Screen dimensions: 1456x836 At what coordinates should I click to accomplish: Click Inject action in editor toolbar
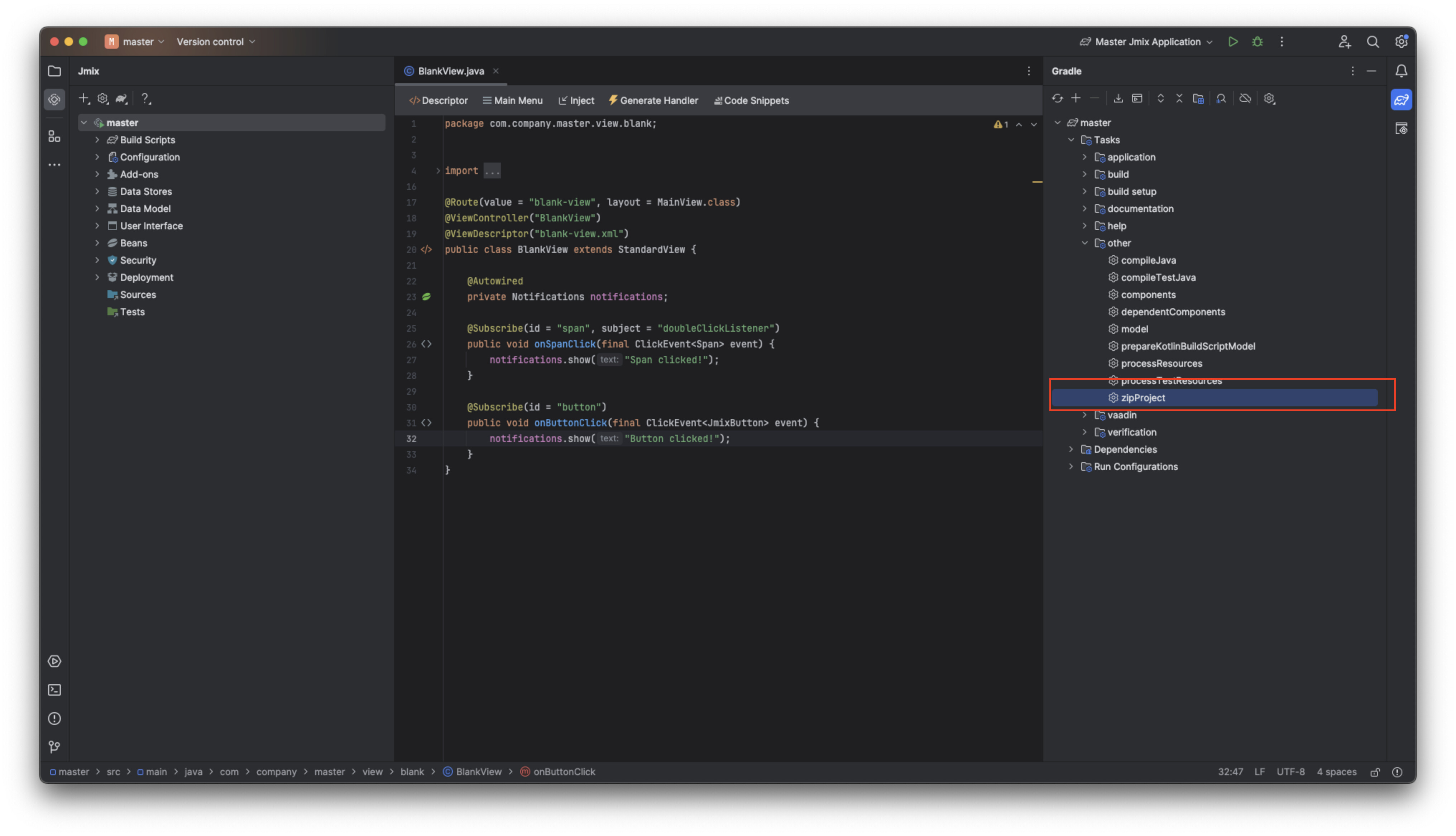click(576, 100)
